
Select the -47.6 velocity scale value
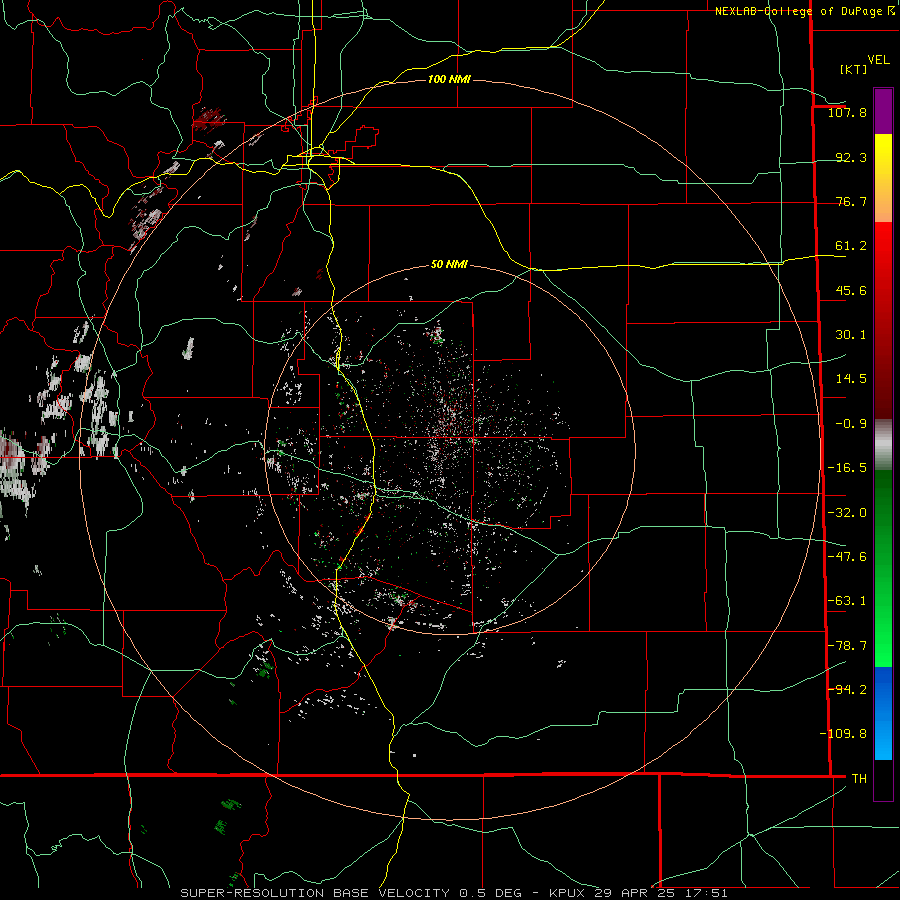(847, 557)
